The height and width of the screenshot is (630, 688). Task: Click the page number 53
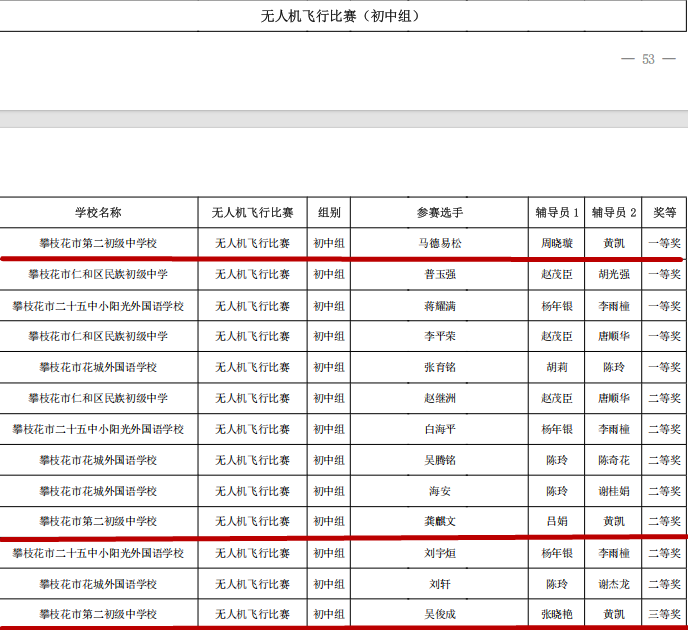pyautogui.click(x=648, y=59)
